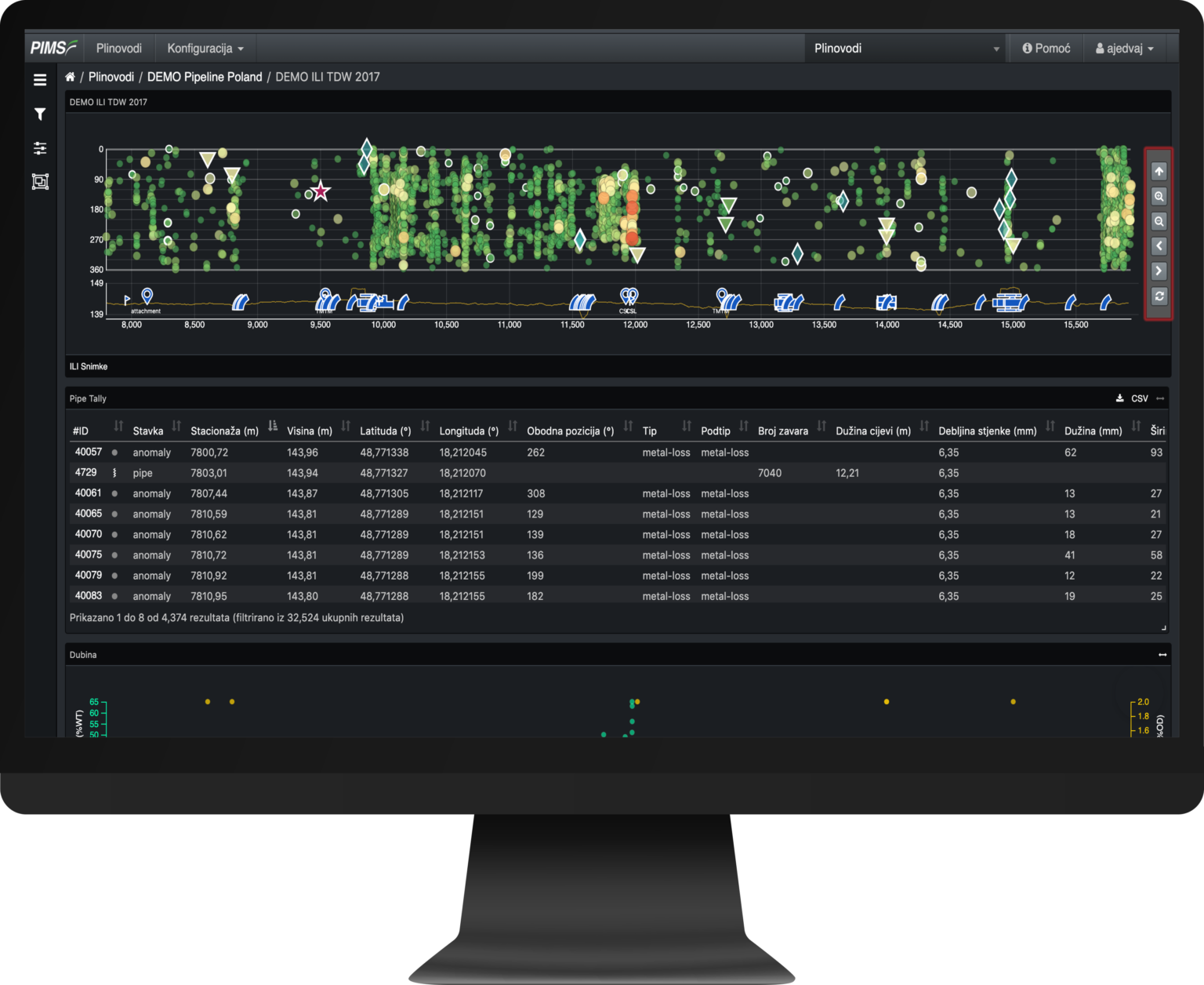Zoom out on the pipeline chart
The width and height of the screenshot is (1204, 985).
click(1159, 221)
